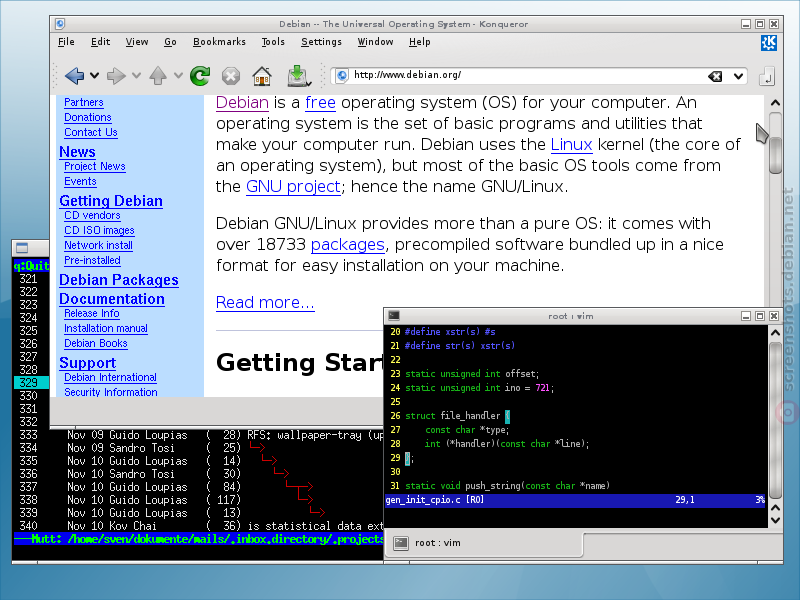
Task: Click the Back arrow in Konqueror toolbar
Action: click(x=74, y=76)
